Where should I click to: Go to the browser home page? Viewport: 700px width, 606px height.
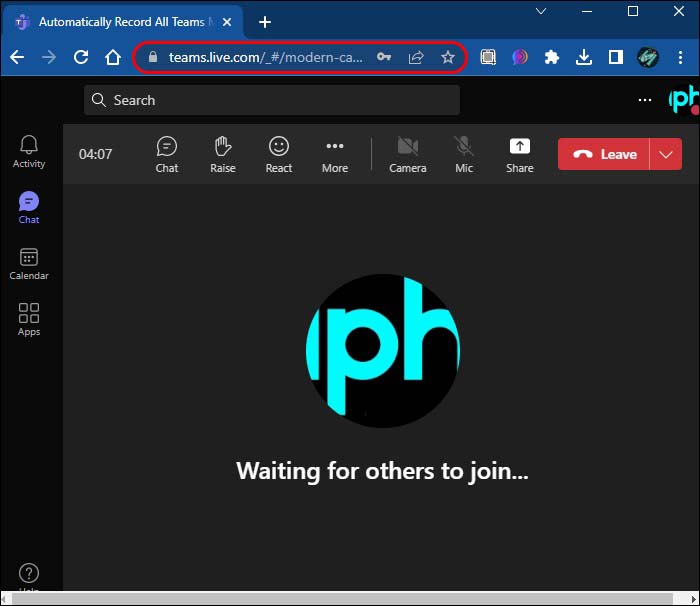pyautogui.click(x=112, y=57)
